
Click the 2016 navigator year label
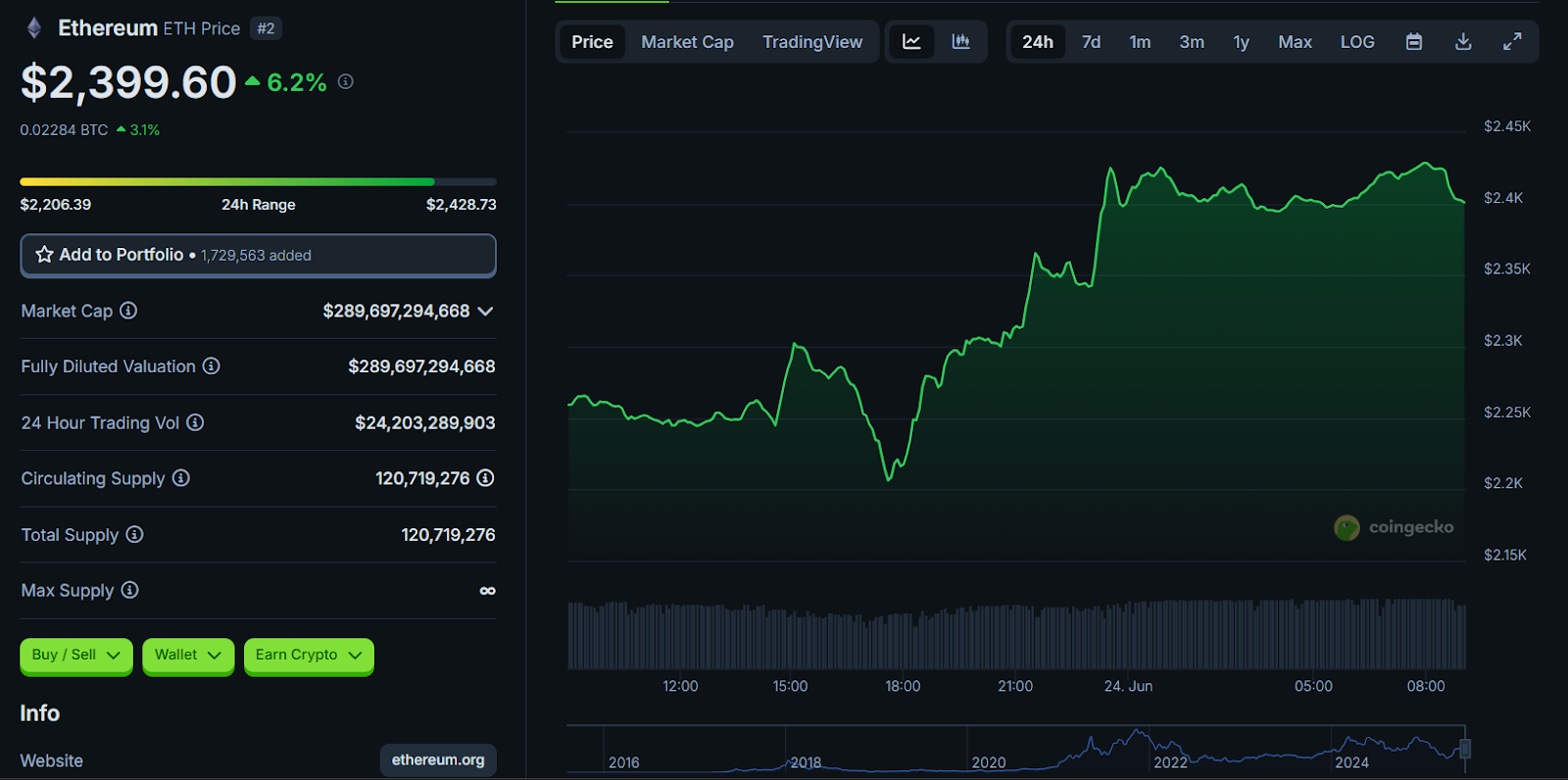(623, 762)
